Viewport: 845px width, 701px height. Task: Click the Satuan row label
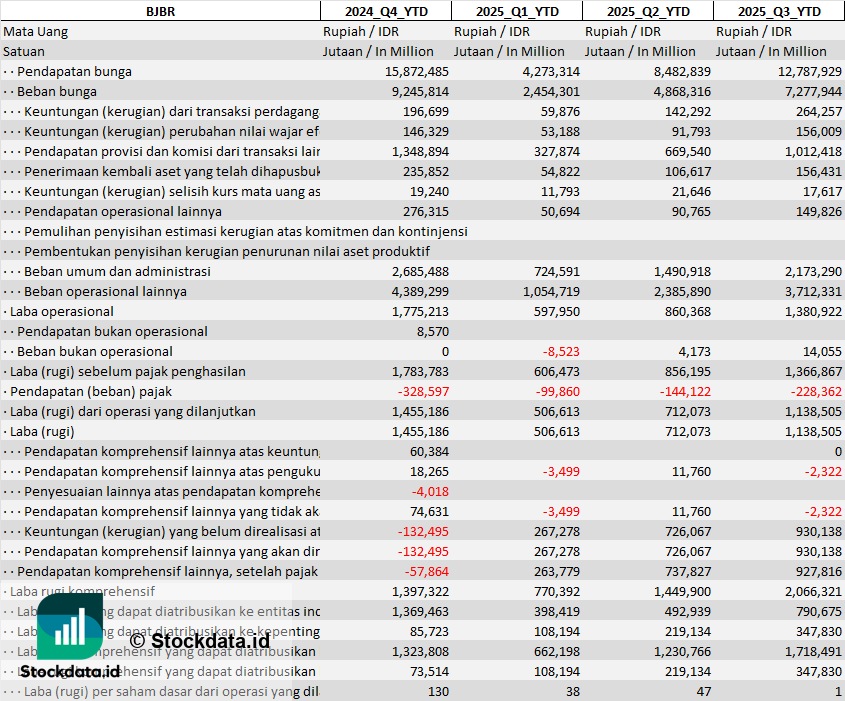[24, 51]
